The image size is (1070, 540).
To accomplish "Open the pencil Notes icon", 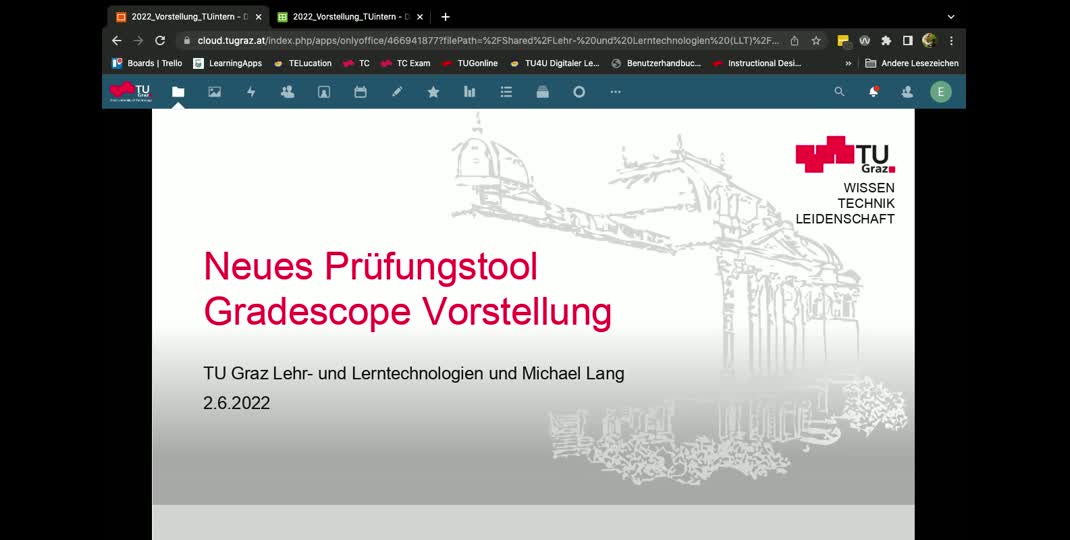I will coord(397,91).
